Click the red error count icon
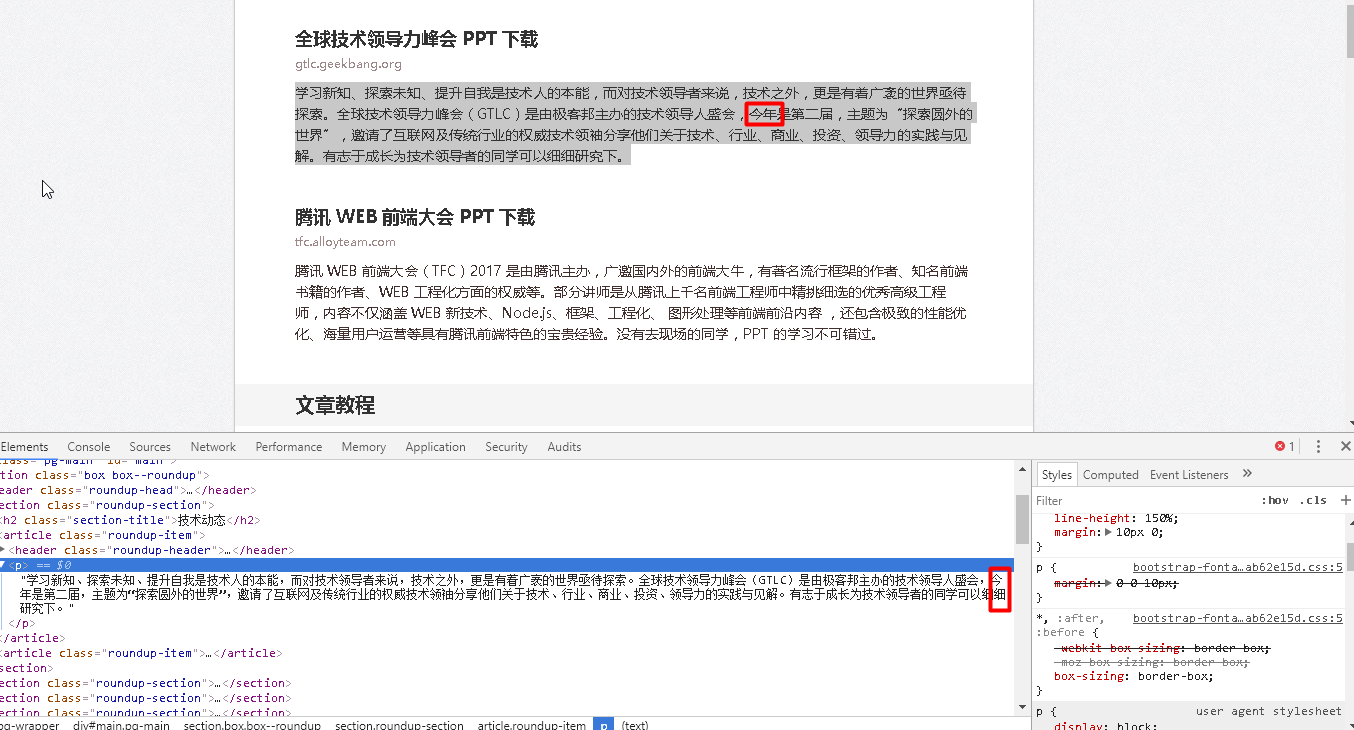Image resolution: width=1354 pixels, height=730 pixels. click(1279, 446)
